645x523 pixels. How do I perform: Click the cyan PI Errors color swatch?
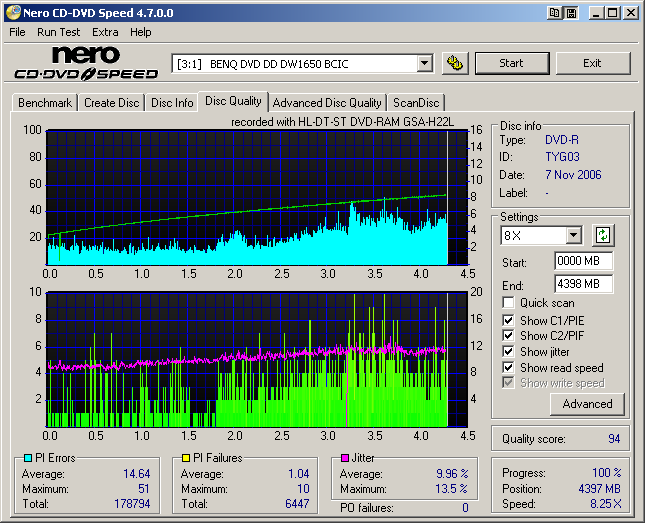(x=28, y=458)
